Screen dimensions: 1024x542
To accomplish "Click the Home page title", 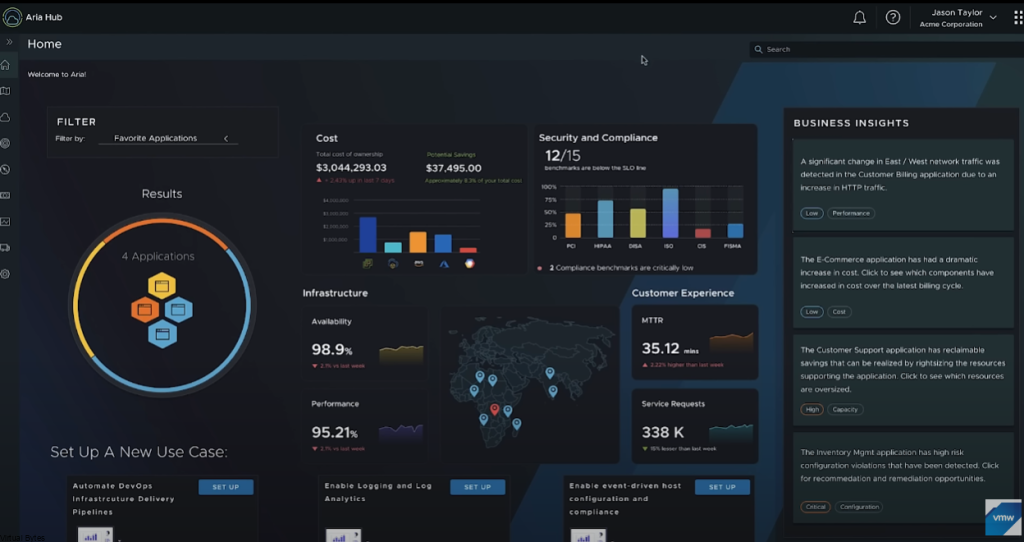I will pos(44,44).
